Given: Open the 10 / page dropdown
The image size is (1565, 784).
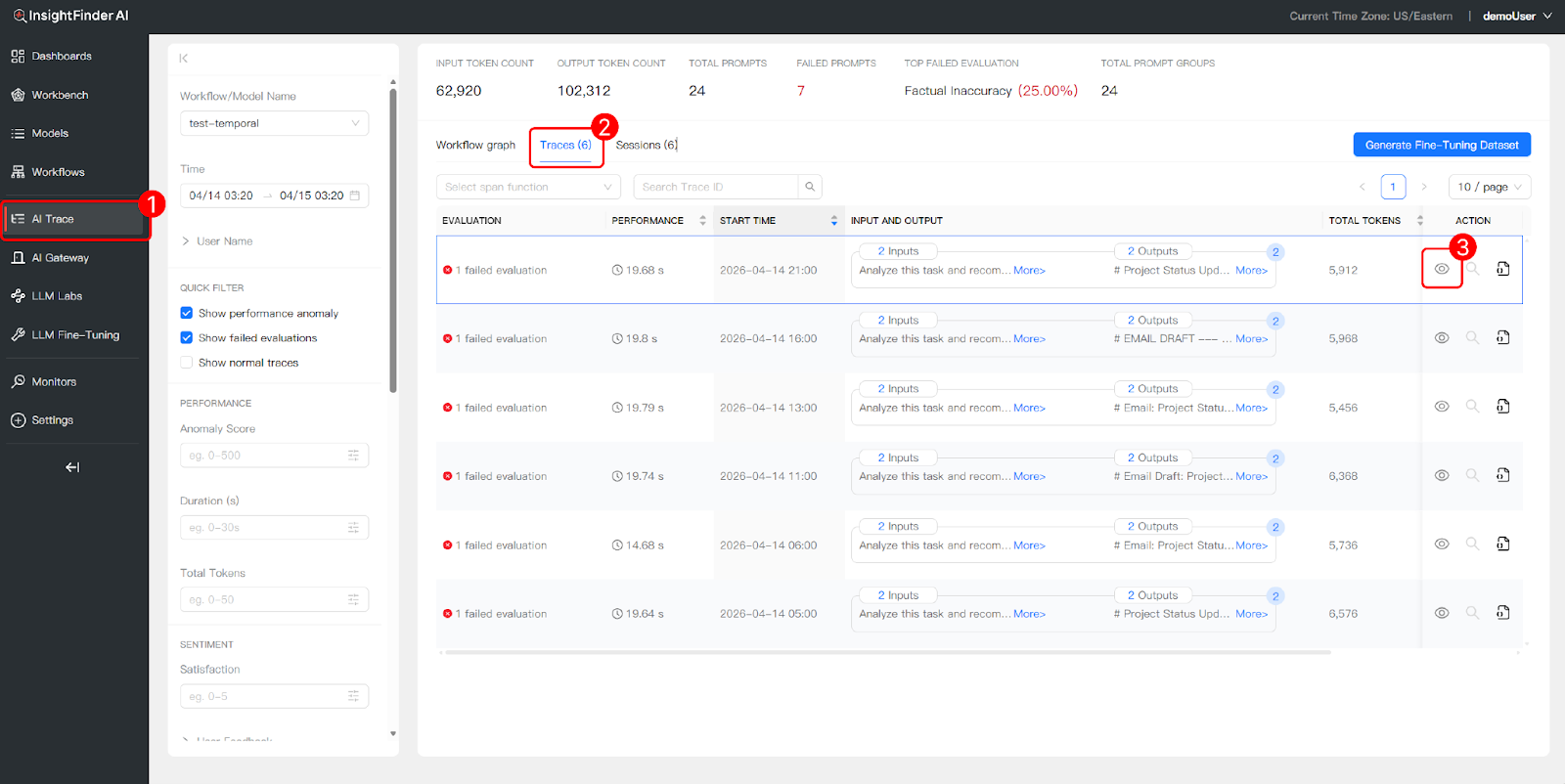Looking at the screenshot, I should tap(1489, 187).
